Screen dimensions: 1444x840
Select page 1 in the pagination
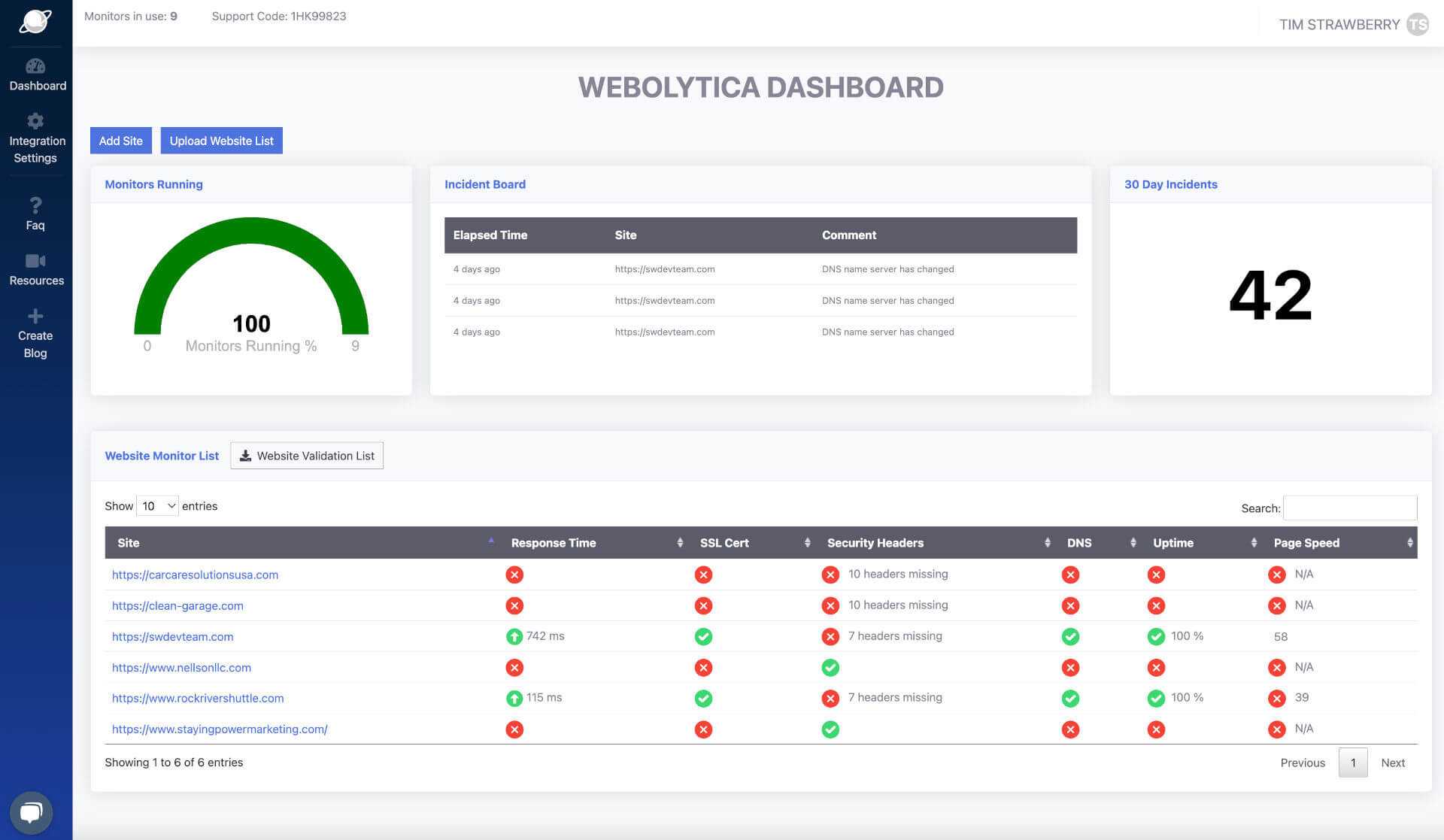point(1353,762)
